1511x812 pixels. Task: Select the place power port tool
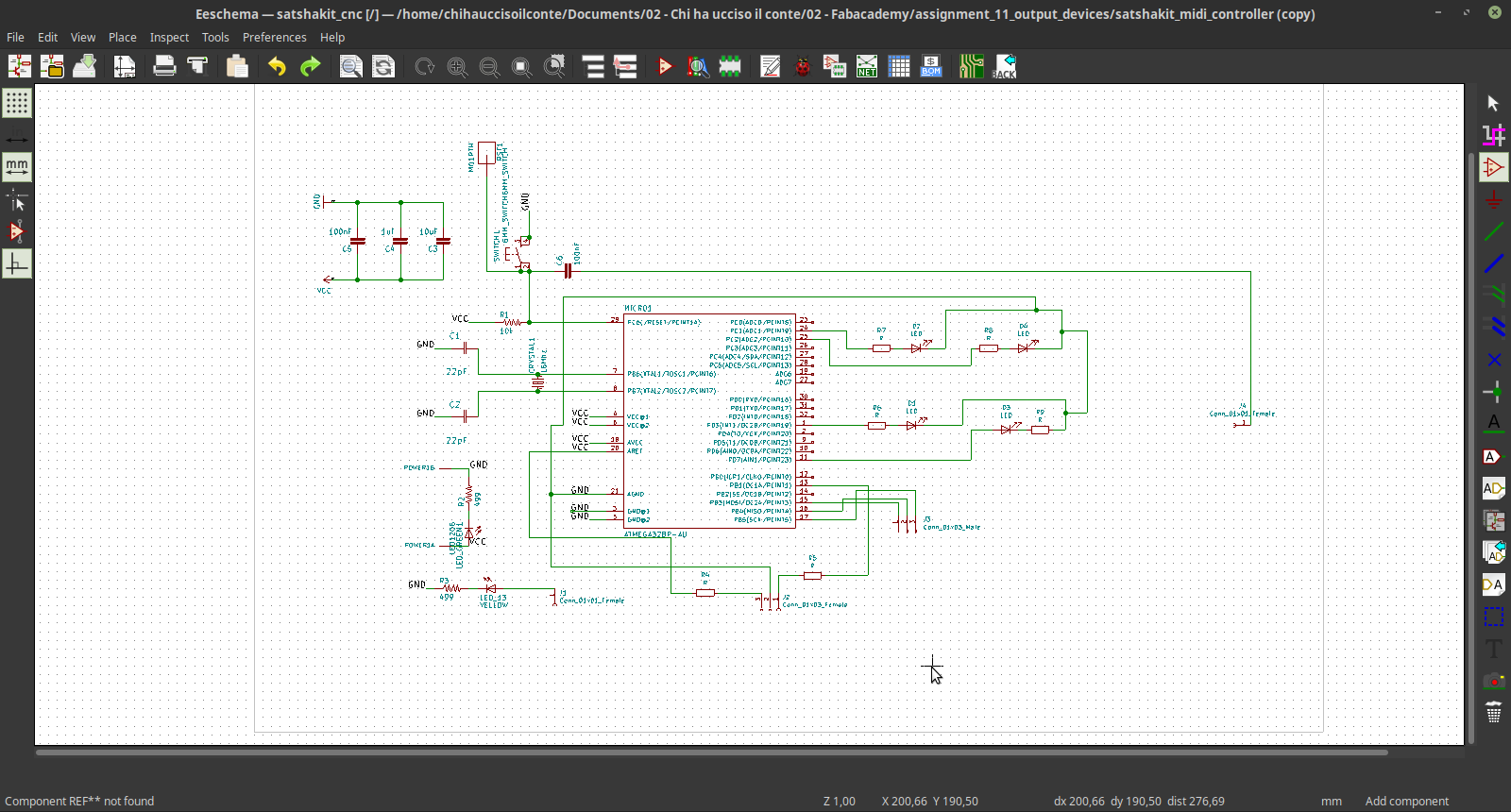tap(1493, 199)
